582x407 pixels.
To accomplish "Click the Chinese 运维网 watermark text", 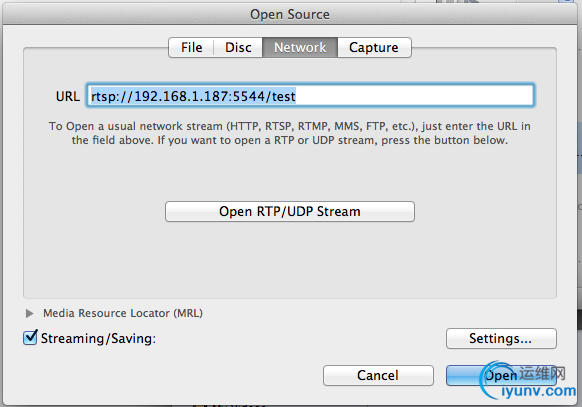I will click(542, 373).
